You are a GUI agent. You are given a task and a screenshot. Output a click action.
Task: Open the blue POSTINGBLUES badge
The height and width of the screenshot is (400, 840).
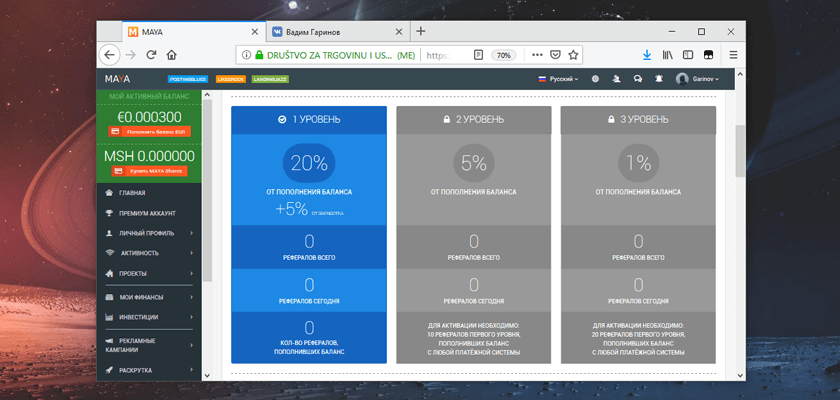point(188,79)
